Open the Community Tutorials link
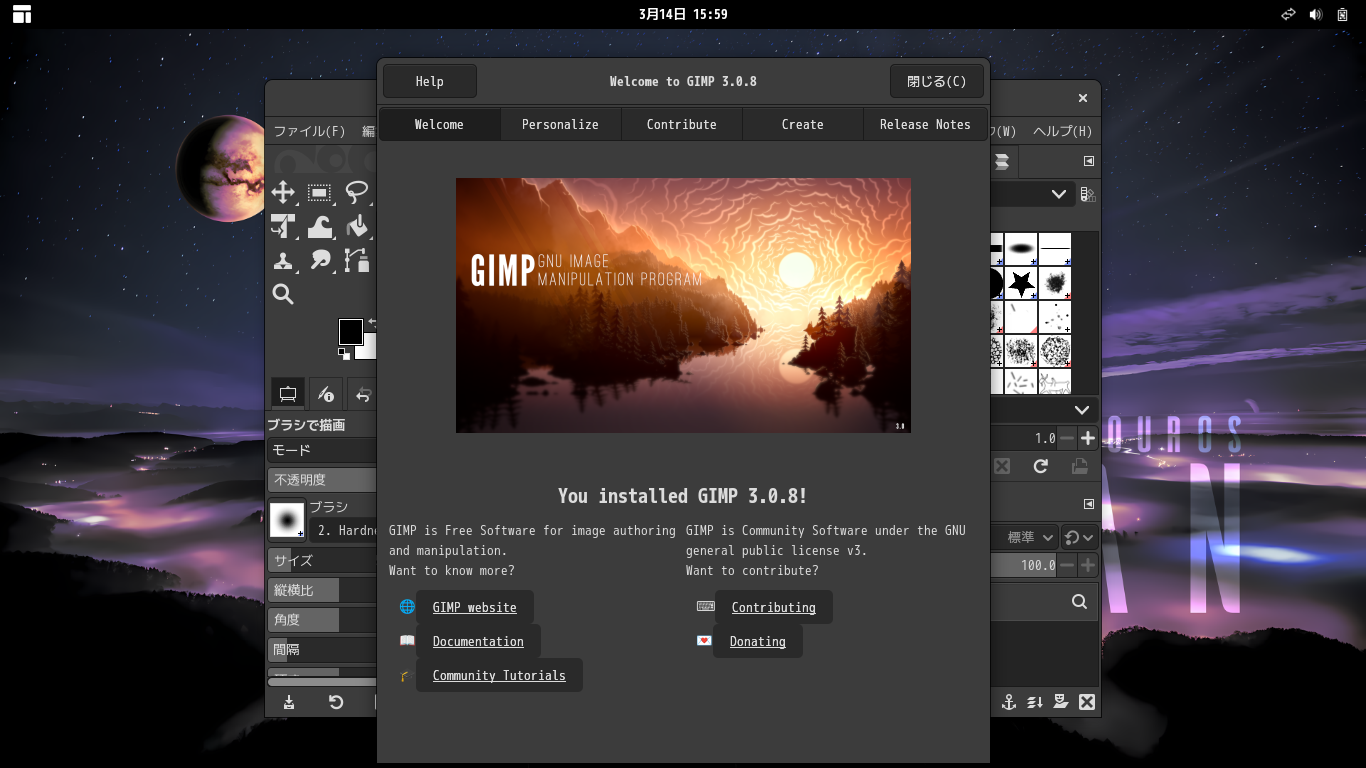1366x768 pixels. click(x=499, y=675)
